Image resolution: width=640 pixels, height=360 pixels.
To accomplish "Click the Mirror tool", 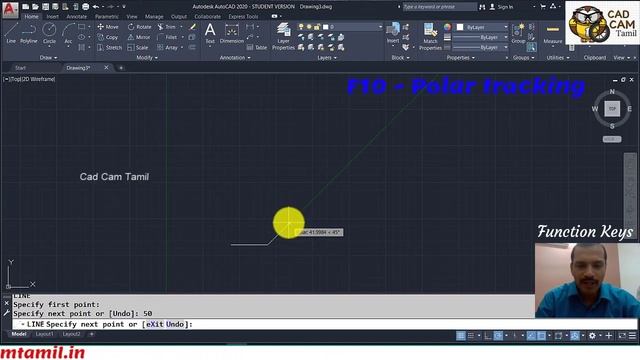I will point(139,37).
